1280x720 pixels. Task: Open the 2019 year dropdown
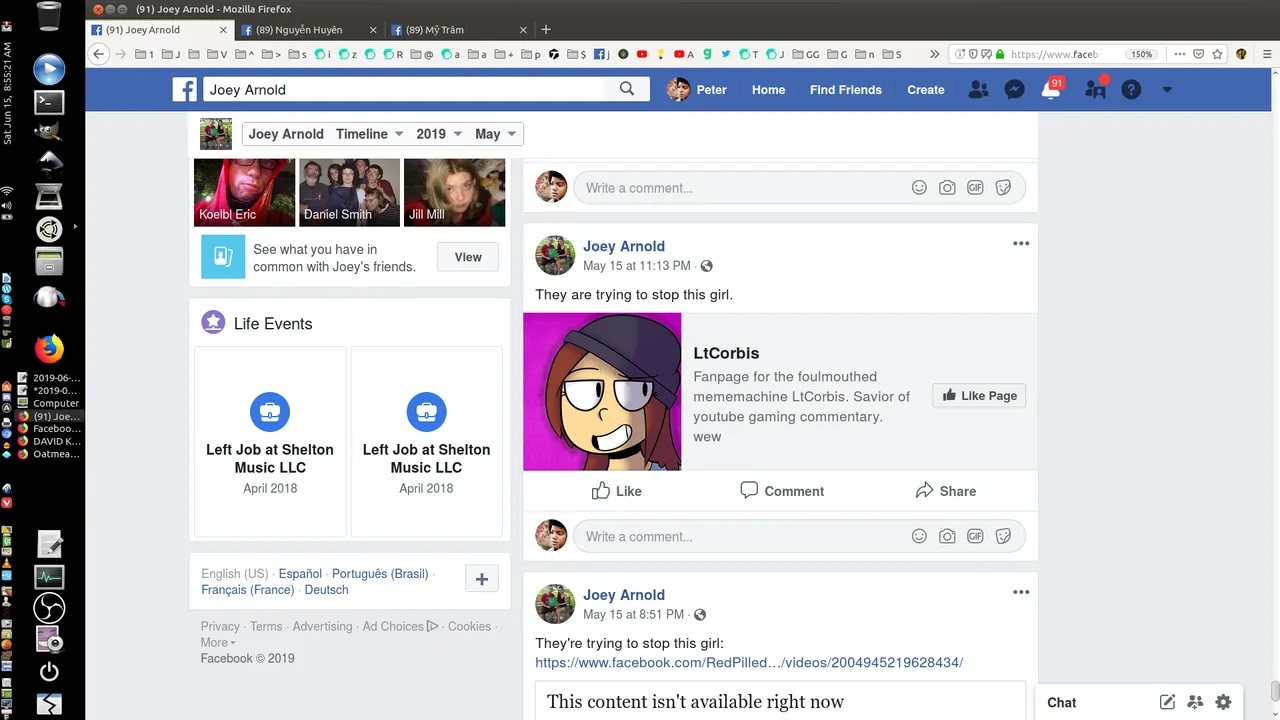[439, 134]
